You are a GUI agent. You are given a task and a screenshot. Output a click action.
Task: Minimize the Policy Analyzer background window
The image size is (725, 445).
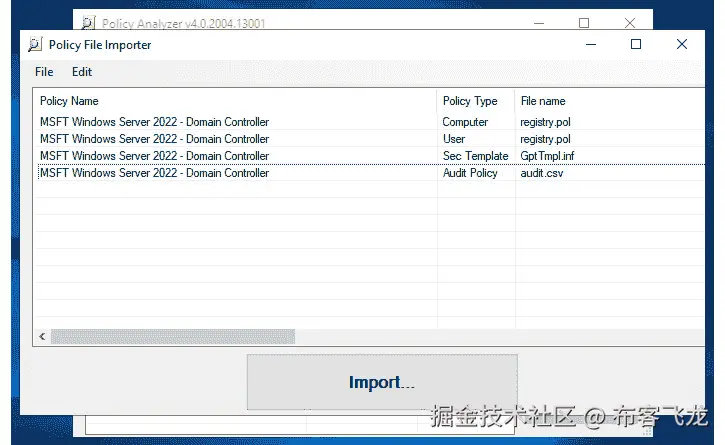[x=539, y=23]
